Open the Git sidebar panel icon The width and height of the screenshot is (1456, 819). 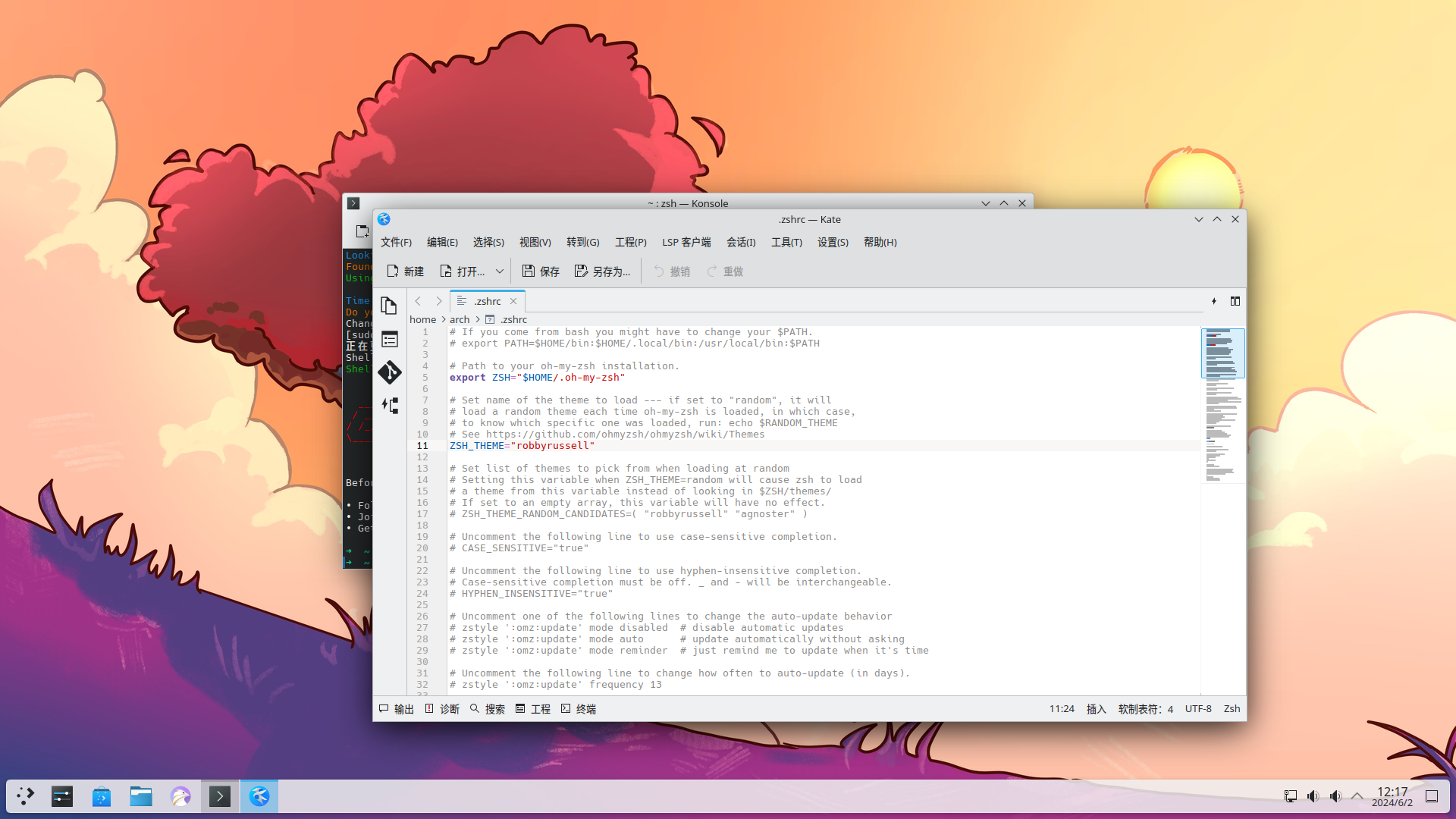pyautogui.click(x=389, y=372)
